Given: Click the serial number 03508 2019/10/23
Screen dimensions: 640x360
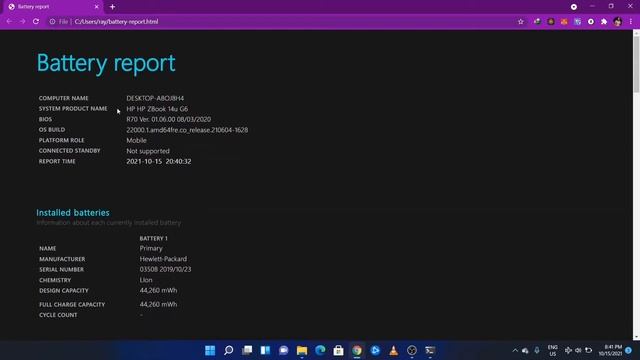Looking at the screenshot, I should coord(165,269).
